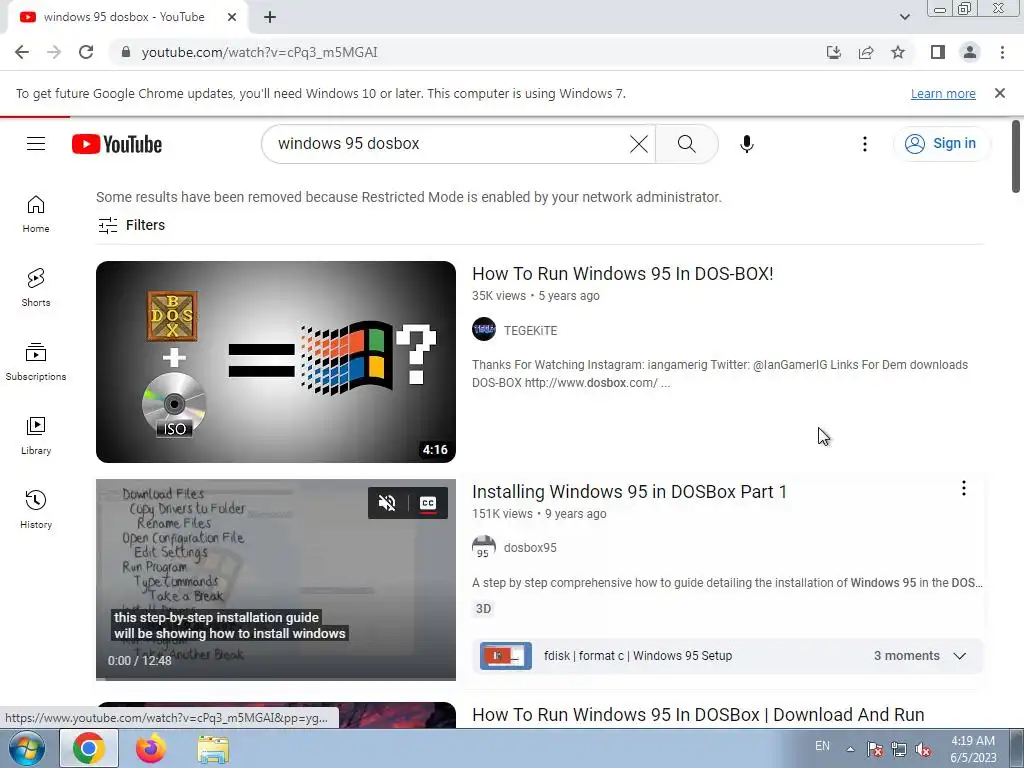Clear the search box with X icon
Viewport: 1024px width, 768px height.
coord(639,144)
